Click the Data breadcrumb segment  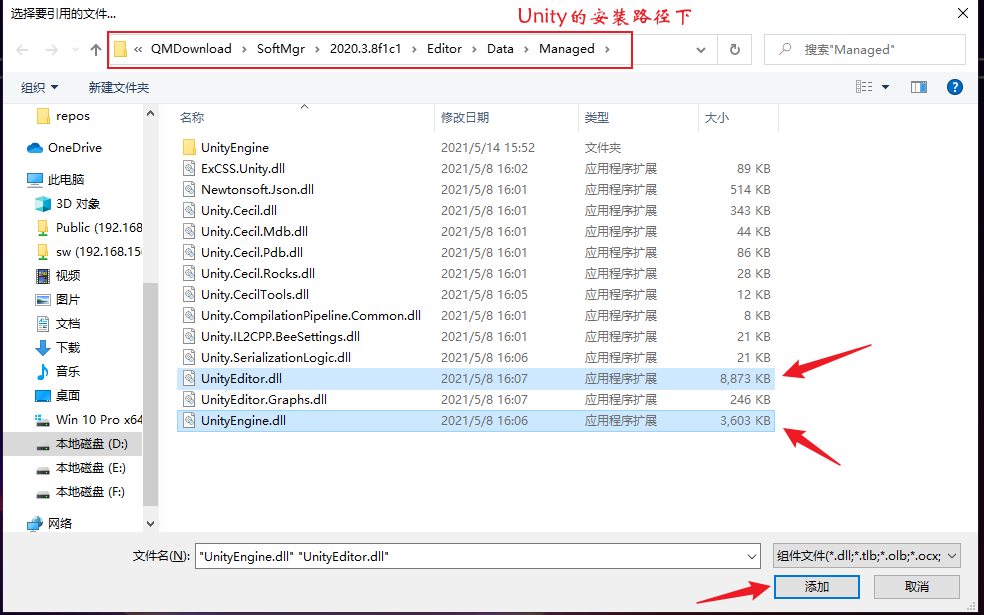[x=500, y=49]
